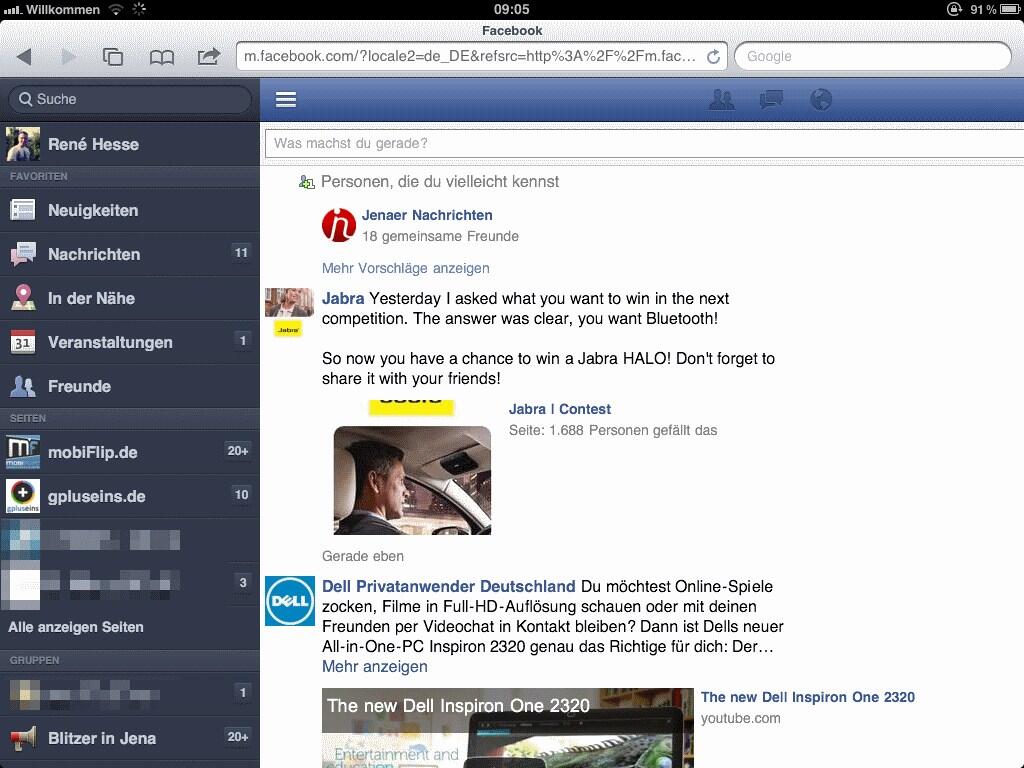The image size is (1024, 768).
Task: Click the youtube.com source text
Action: (x=741, y=718)
